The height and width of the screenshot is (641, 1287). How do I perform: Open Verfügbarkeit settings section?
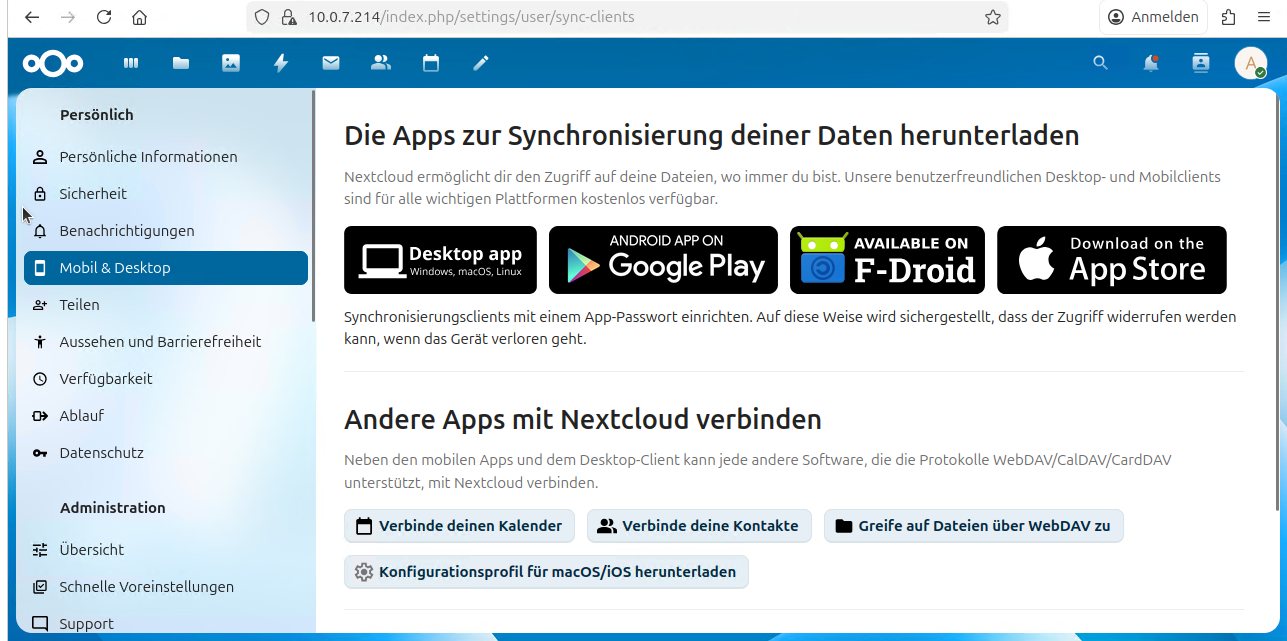(166, 379)
